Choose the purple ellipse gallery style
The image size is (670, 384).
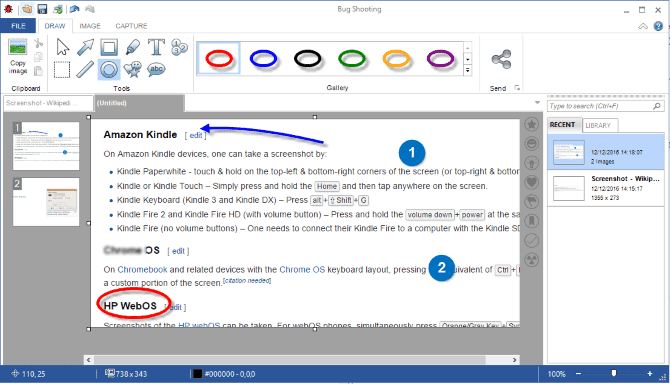coord(441,59)
